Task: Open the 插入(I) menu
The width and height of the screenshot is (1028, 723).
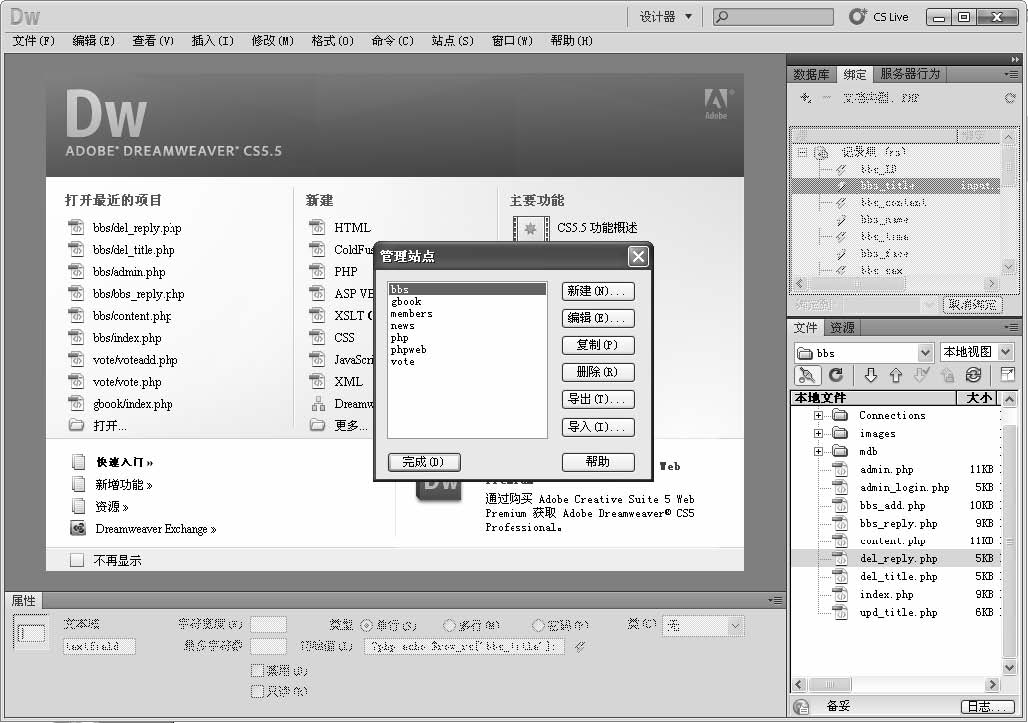Action: pos(212,41)
